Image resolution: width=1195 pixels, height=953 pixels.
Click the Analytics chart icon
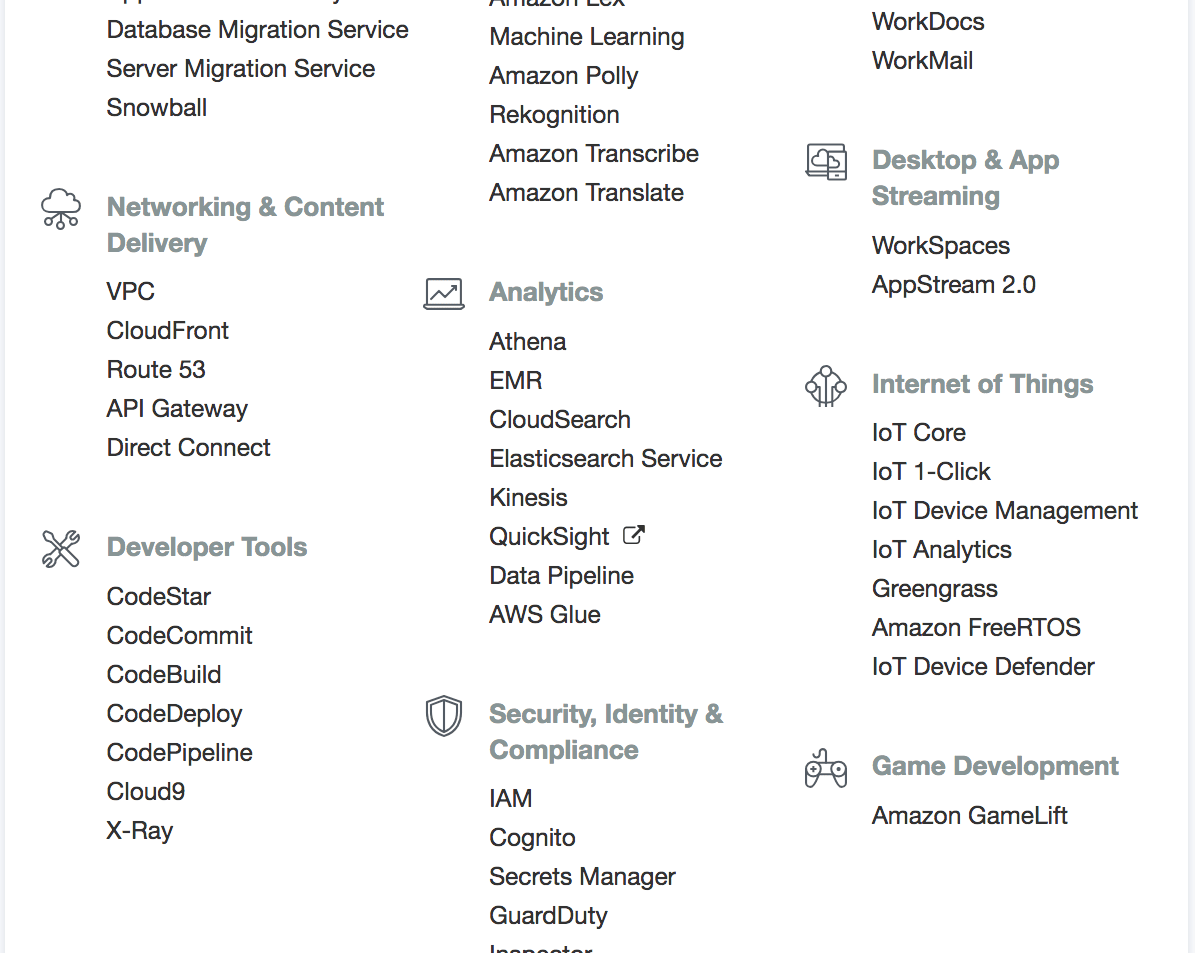coord(444,294)
